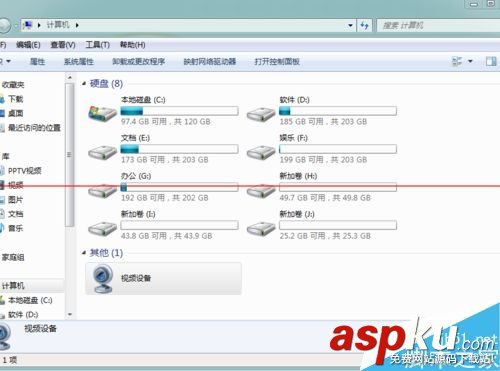500x371 pixels.
Task: Open the 办公 (G:) drive icon
Action: [x=102, y=191]
